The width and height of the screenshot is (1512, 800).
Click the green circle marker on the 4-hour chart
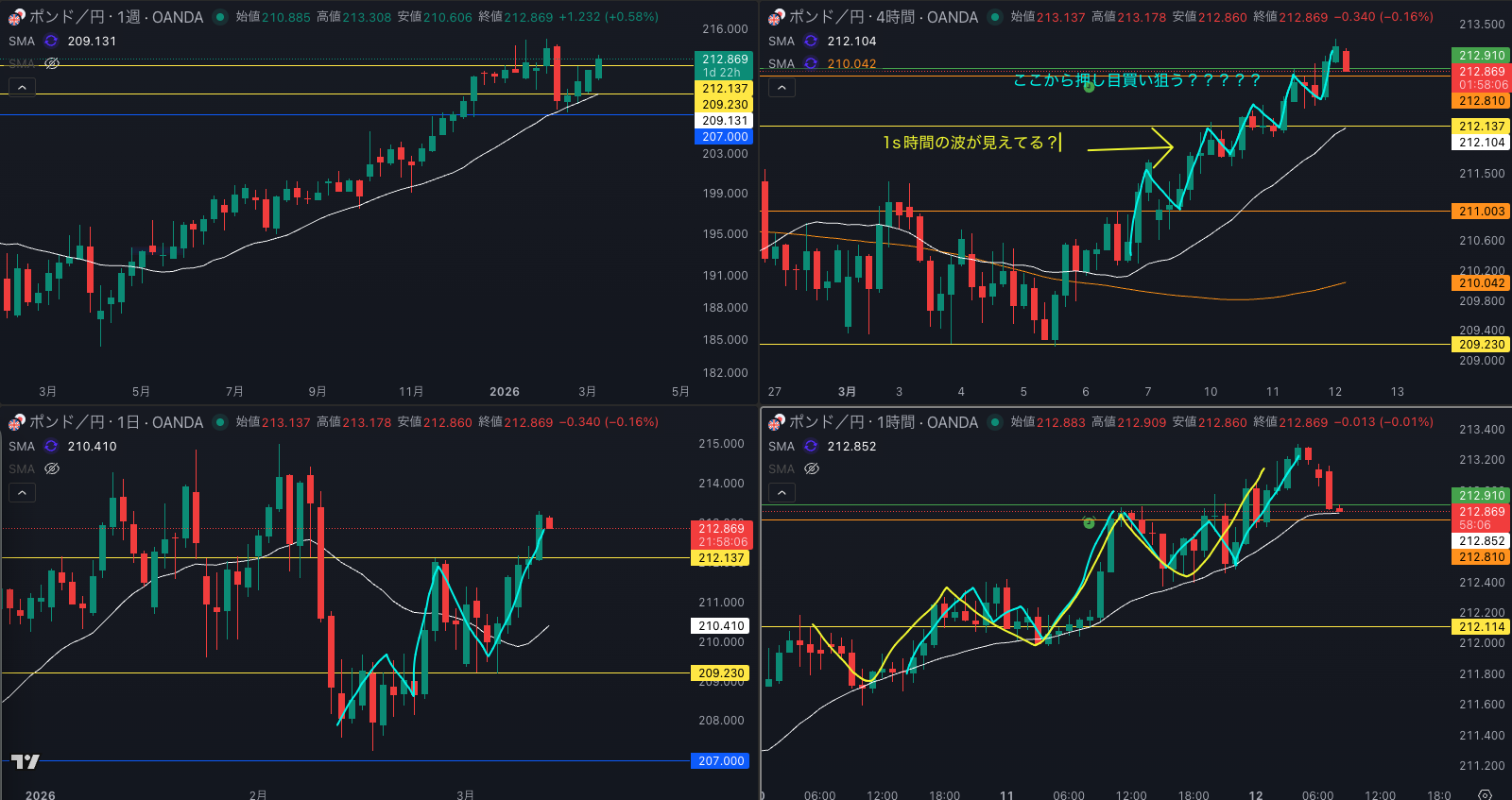[1089, 87]
